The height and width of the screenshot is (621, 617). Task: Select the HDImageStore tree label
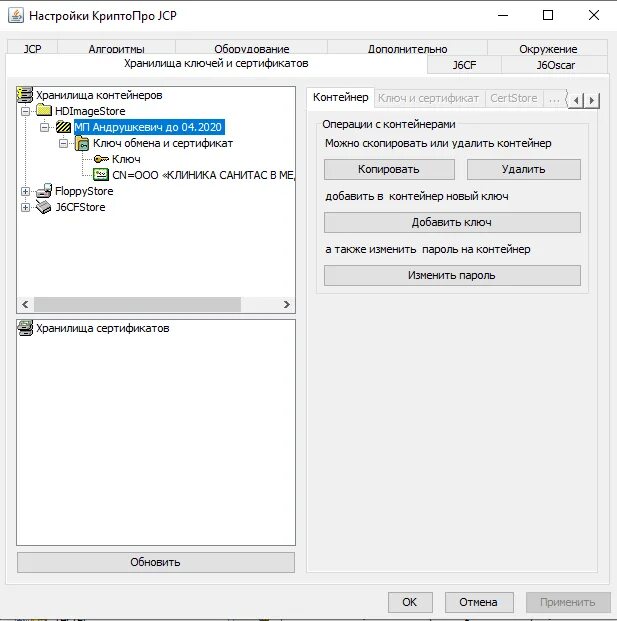90,111
